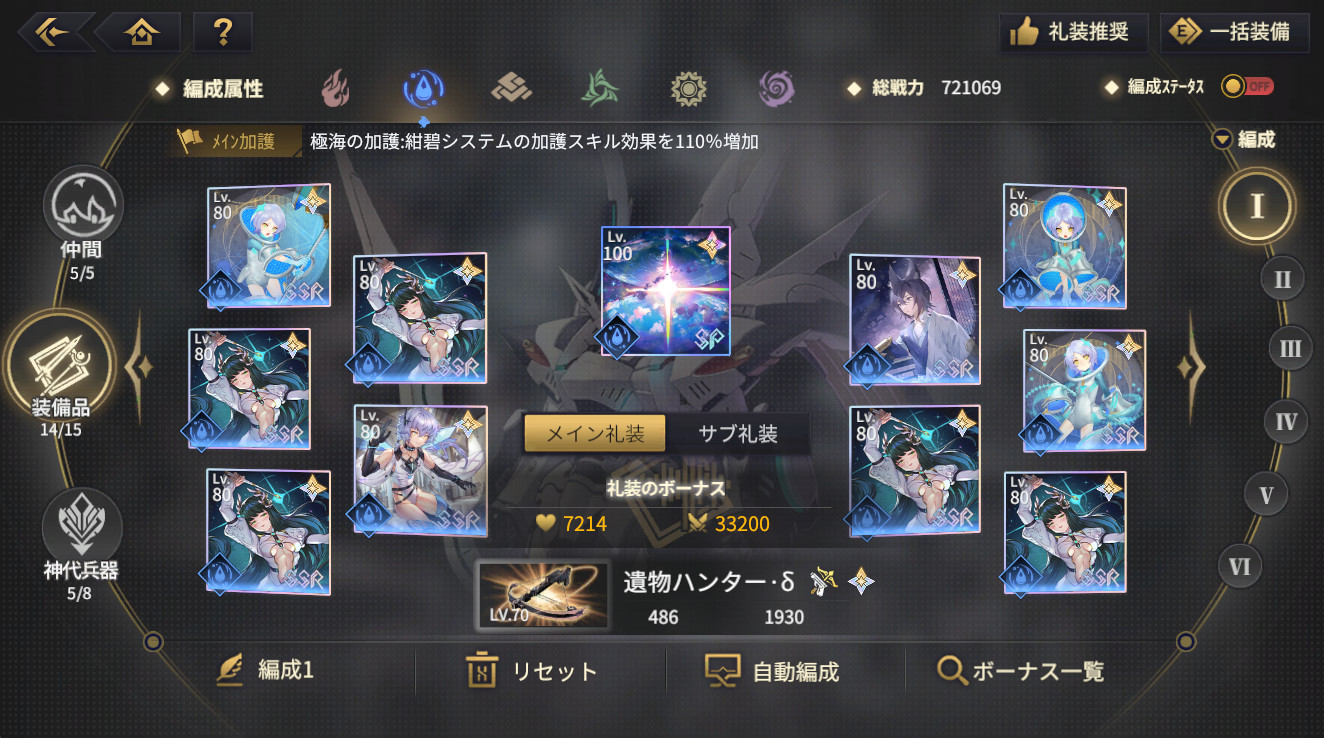Open 神代兵器 side menu
Image resolution: width=1324 pixels, height=738 pixels.
point(82,546)
